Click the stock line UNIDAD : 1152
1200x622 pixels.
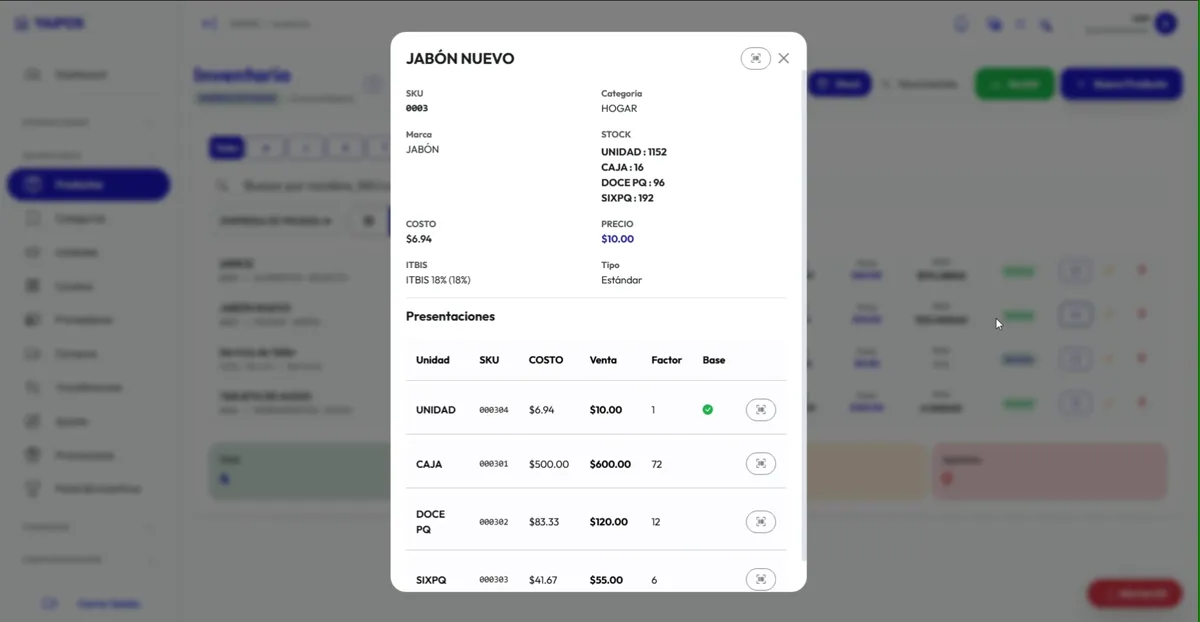[x=634, y=152]
